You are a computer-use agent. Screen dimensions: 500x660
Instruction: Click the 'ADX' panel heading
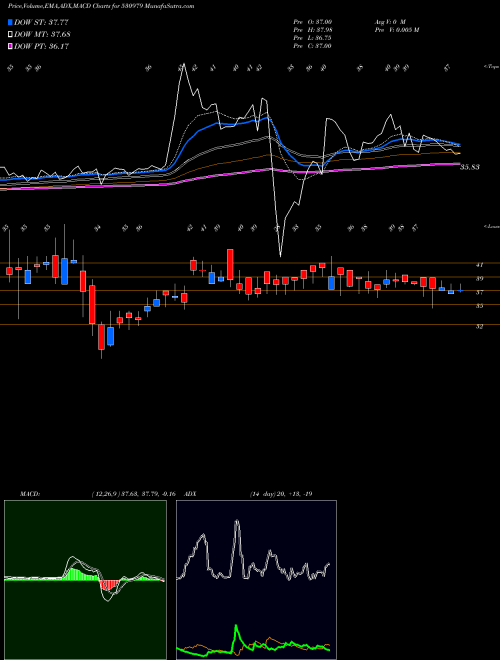[191, 494]
